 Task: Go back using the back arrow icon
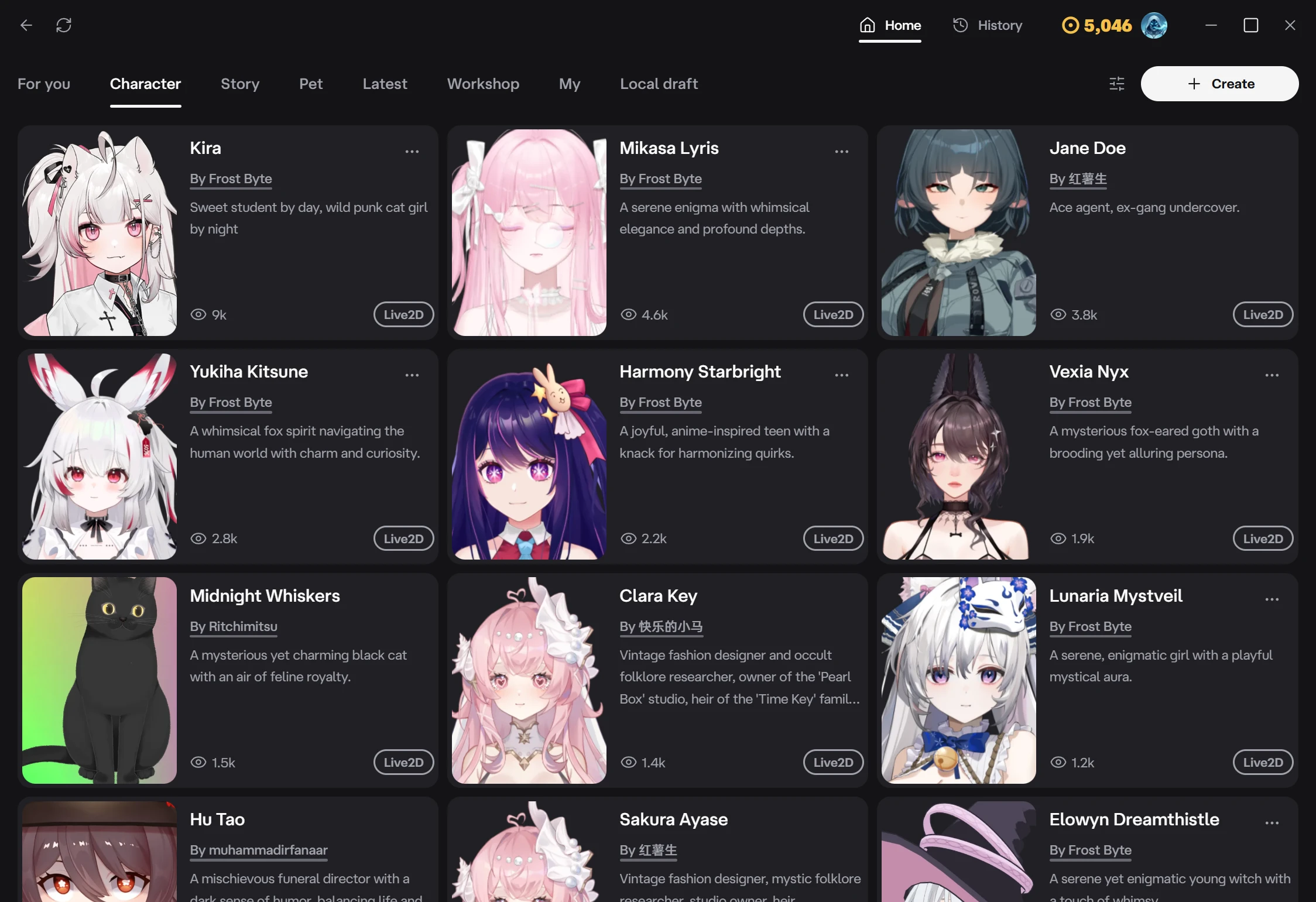(x=26, y=25)
